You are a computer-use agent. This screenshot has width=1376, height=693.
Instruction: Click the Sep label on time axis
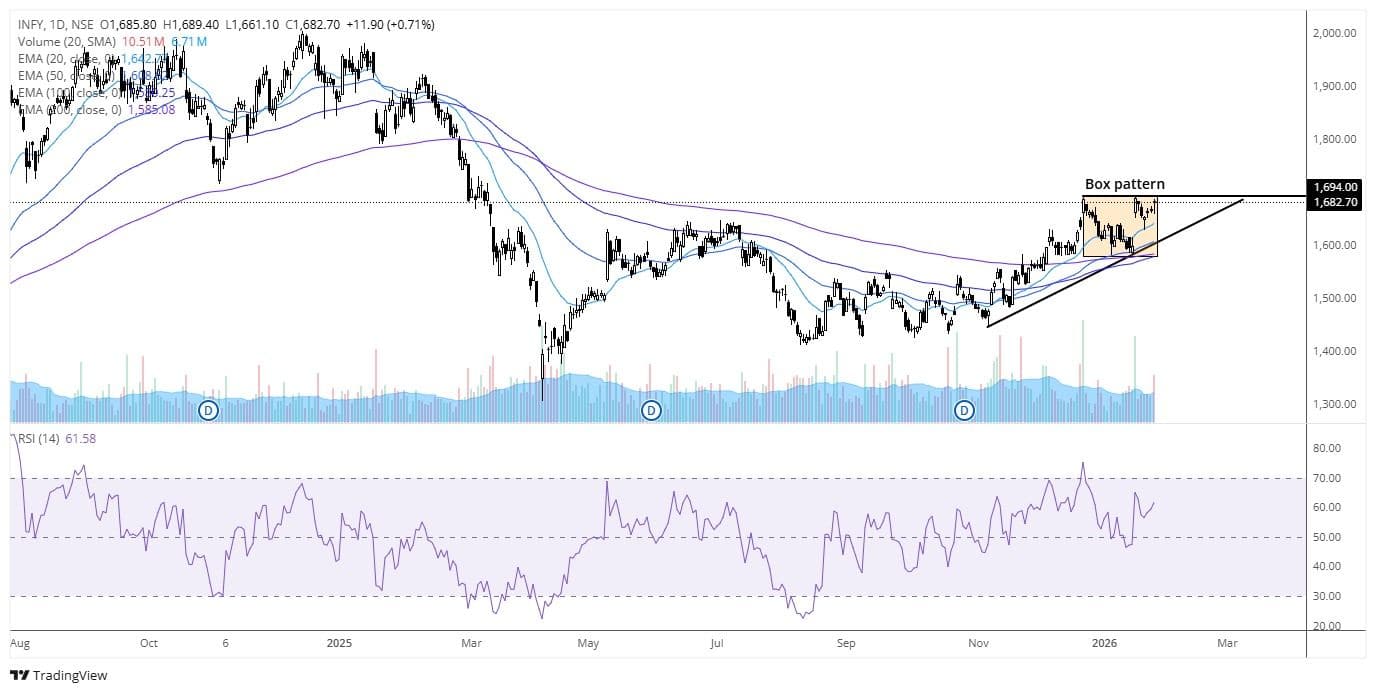point(847,644)
